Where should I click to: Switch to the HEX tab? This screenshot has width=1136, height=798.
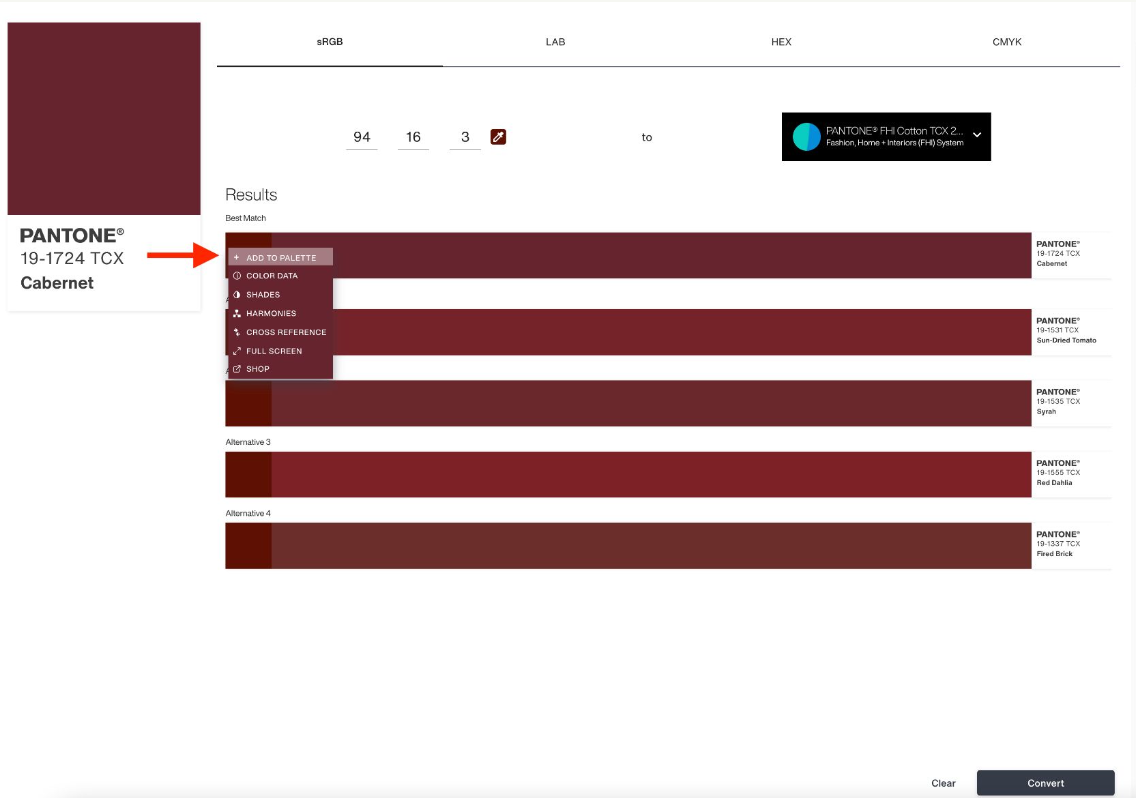click(781, 42)
